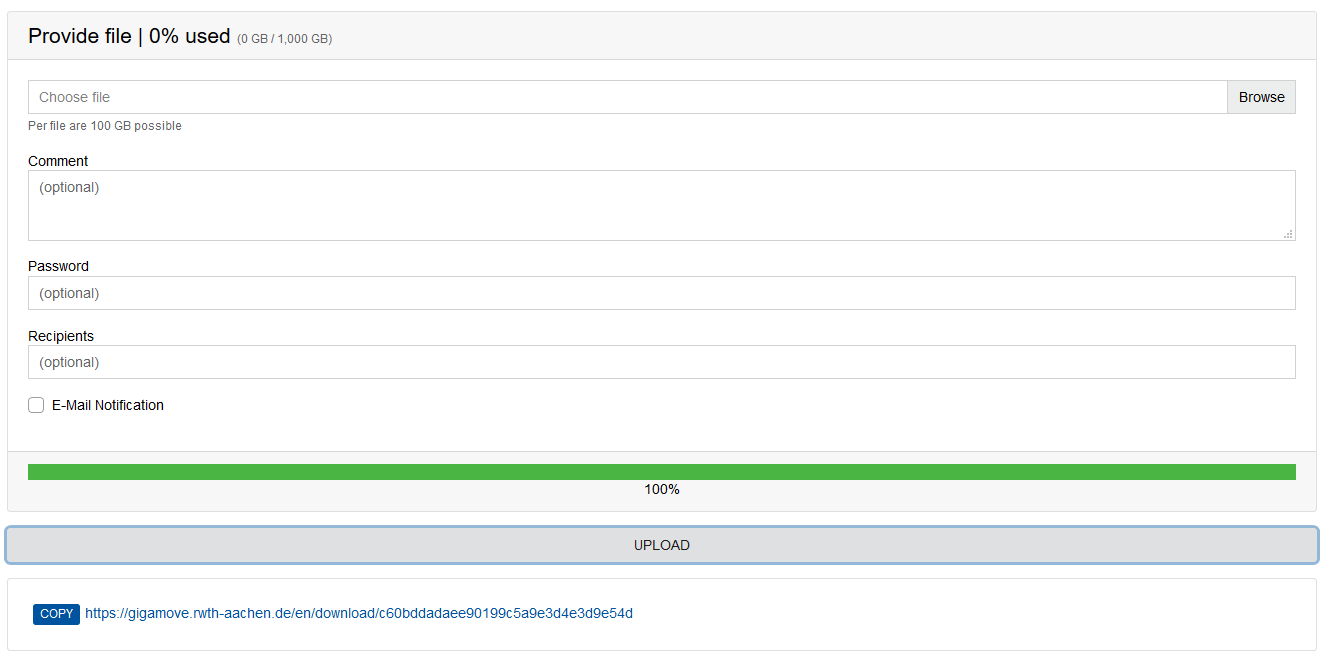Click the Password field label
This screenshot has width=1331, height=661.
58,266
